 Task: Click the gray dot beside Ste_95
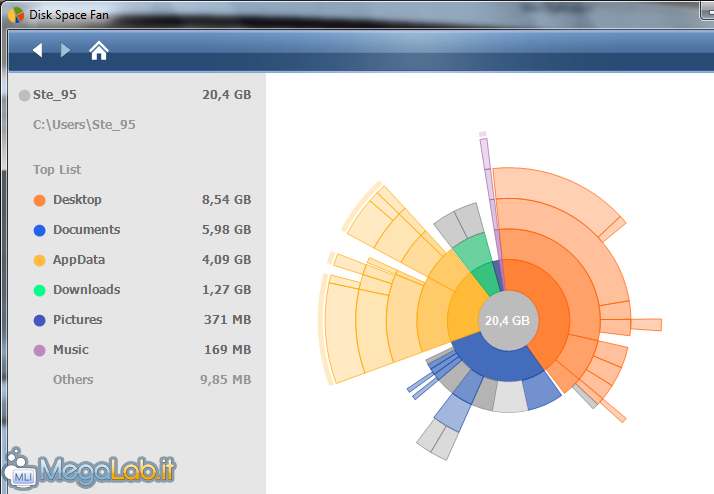tap(24, 96)
